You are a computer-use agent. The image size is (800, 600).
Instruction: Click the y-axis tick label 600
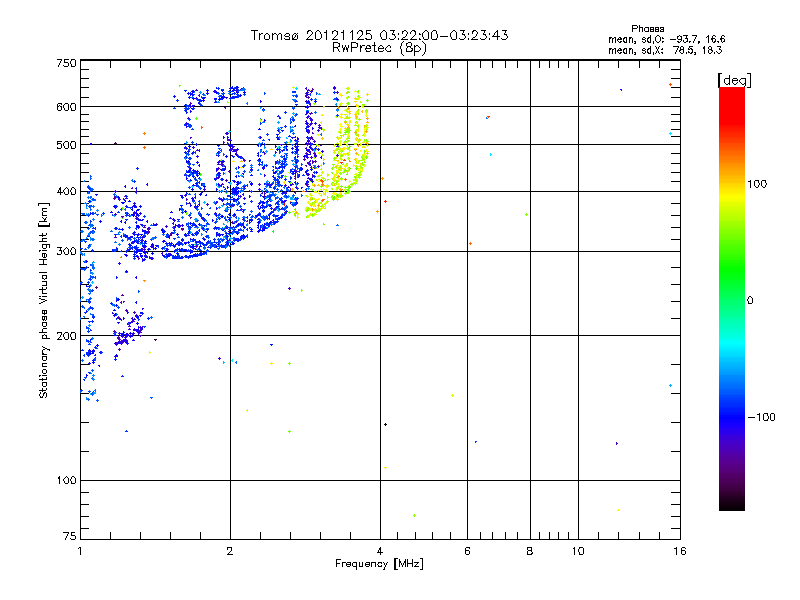[66, 107]
